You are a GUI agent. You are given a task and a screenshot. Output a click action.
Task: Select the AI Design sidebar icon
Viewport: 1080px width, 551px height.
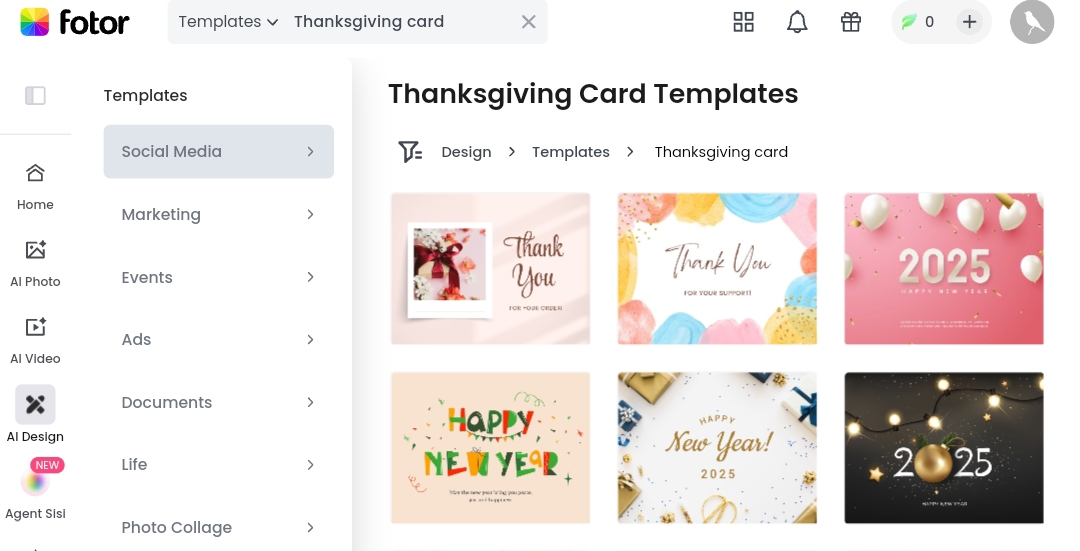tap(35, 404)
